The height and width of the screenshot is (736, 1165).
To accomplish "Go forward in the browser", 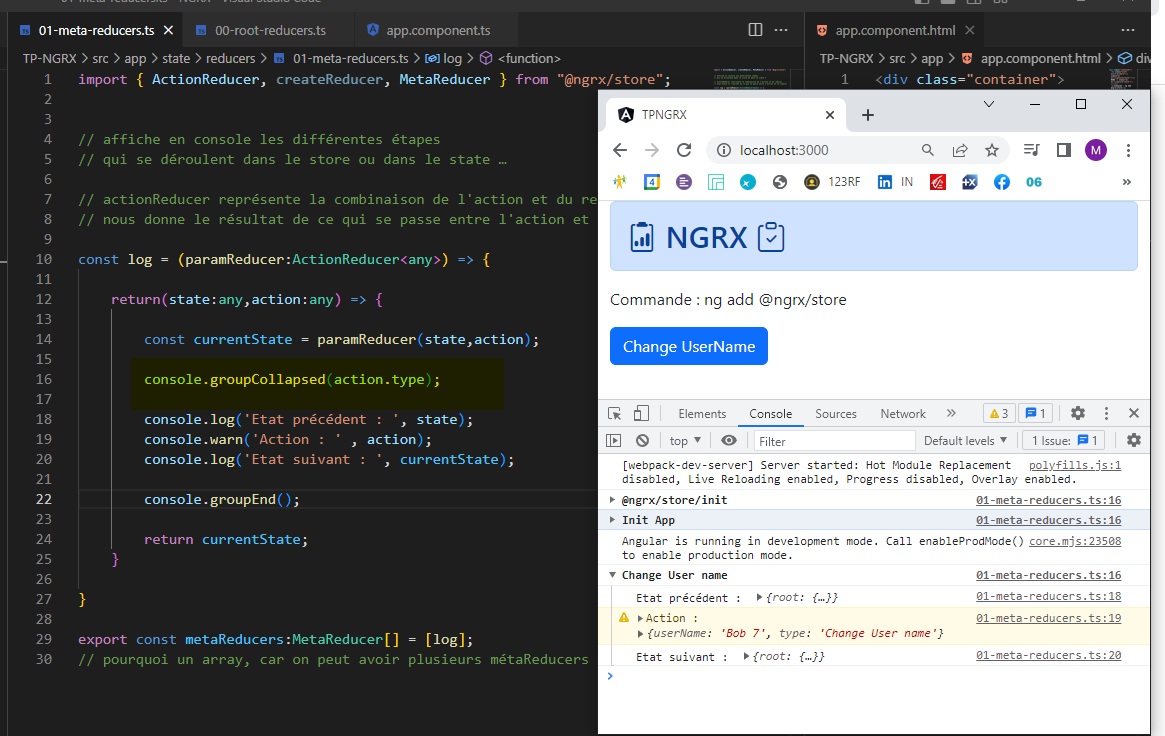I will (x=652, y=150).
